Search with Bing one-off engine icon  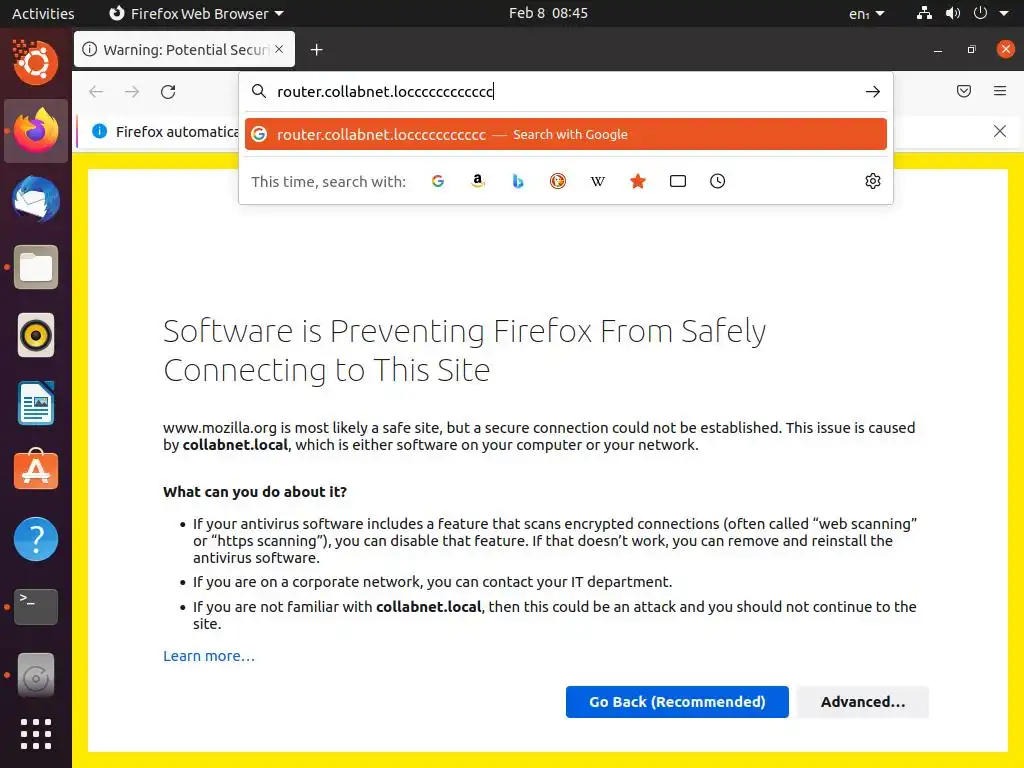[x=518, y=181]
